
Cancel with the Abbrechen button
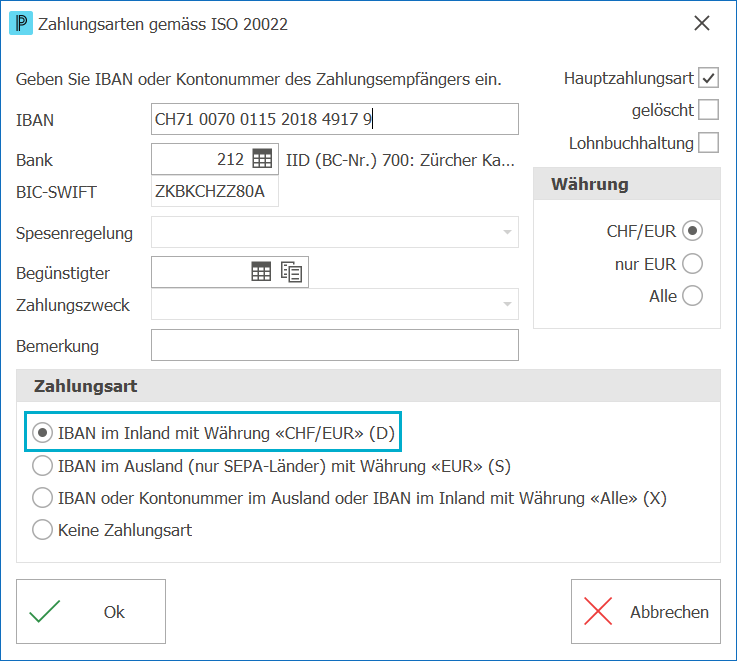646,612
